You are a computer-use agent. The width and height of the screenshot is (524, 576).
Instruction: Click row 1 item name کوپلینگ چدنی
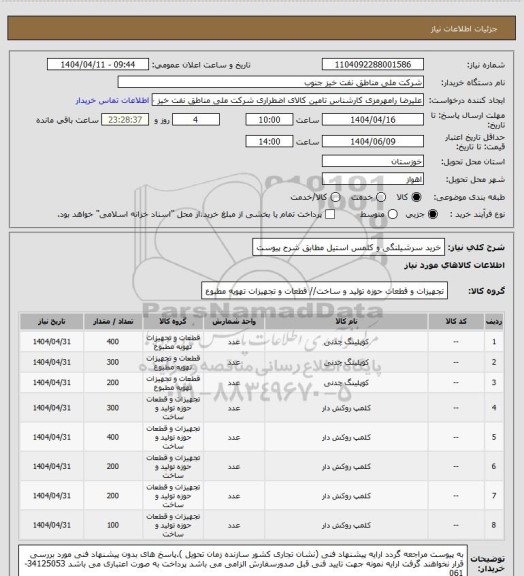click(x=346, y=342)
